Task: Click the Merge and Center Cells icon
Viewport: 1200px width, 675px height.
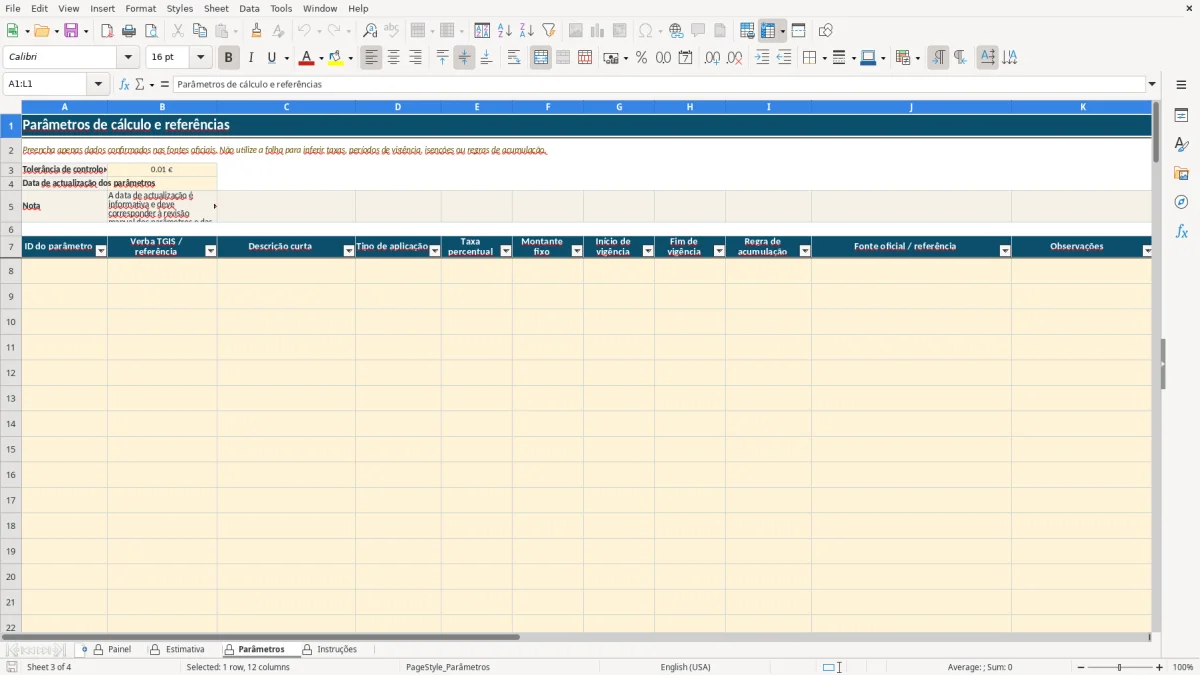Action: click(x=541, y=58)
